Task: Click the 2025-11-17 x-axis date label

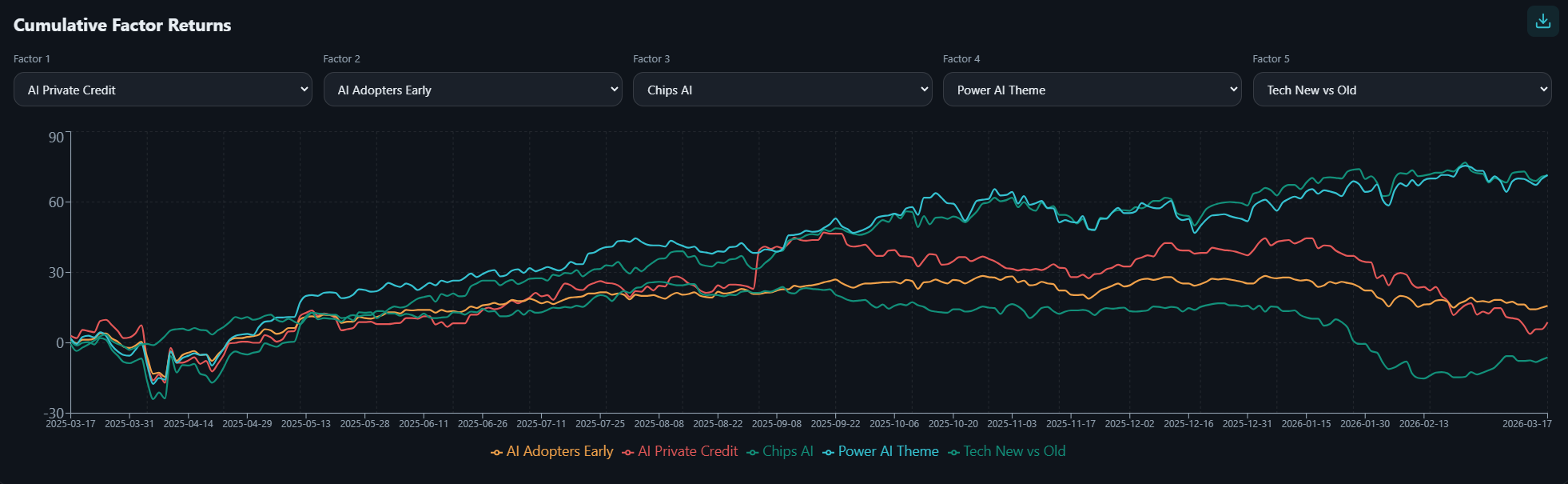Action: click(1071, 424)
